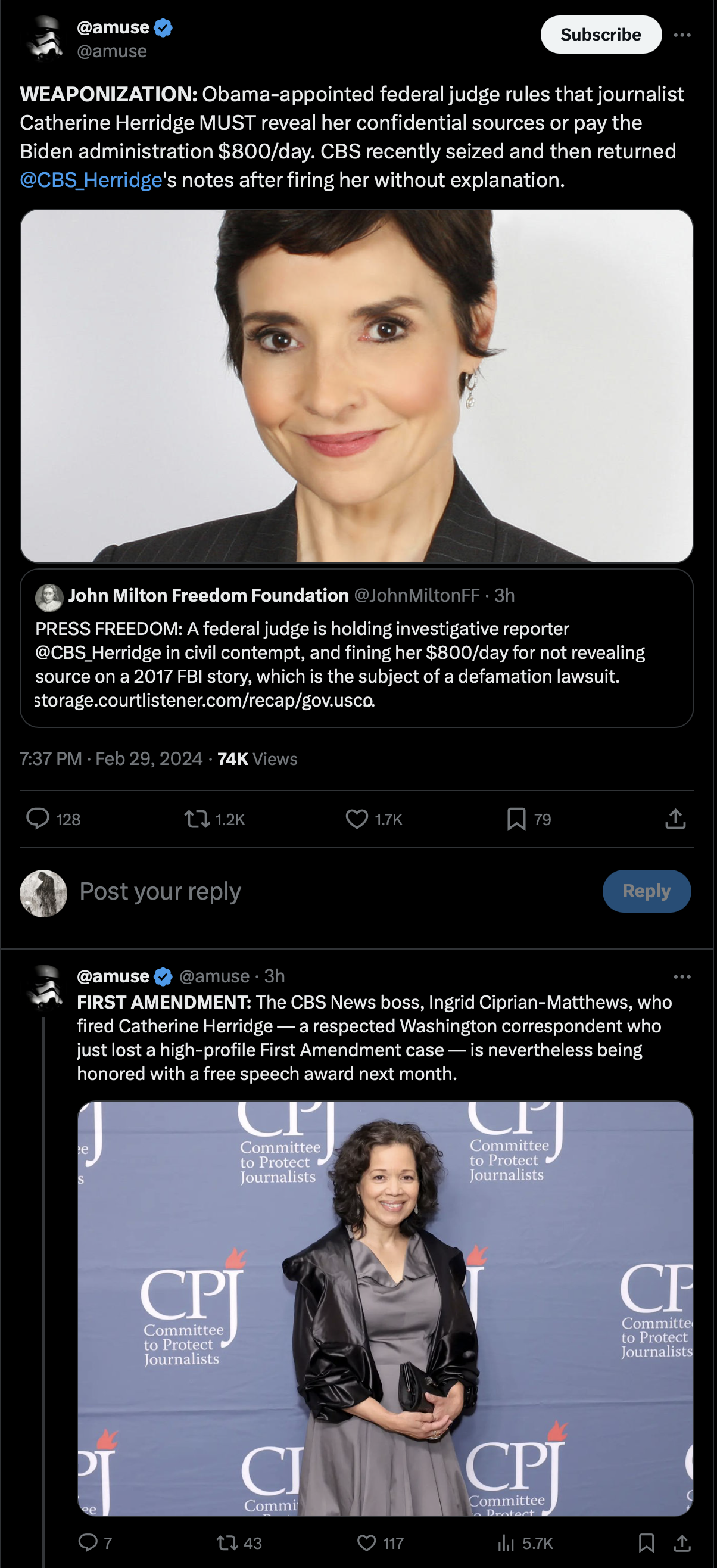Repost the FIRST AMENDMENT thread reply
Screen dimensions: 717x1568
[x=227, y=1542]
